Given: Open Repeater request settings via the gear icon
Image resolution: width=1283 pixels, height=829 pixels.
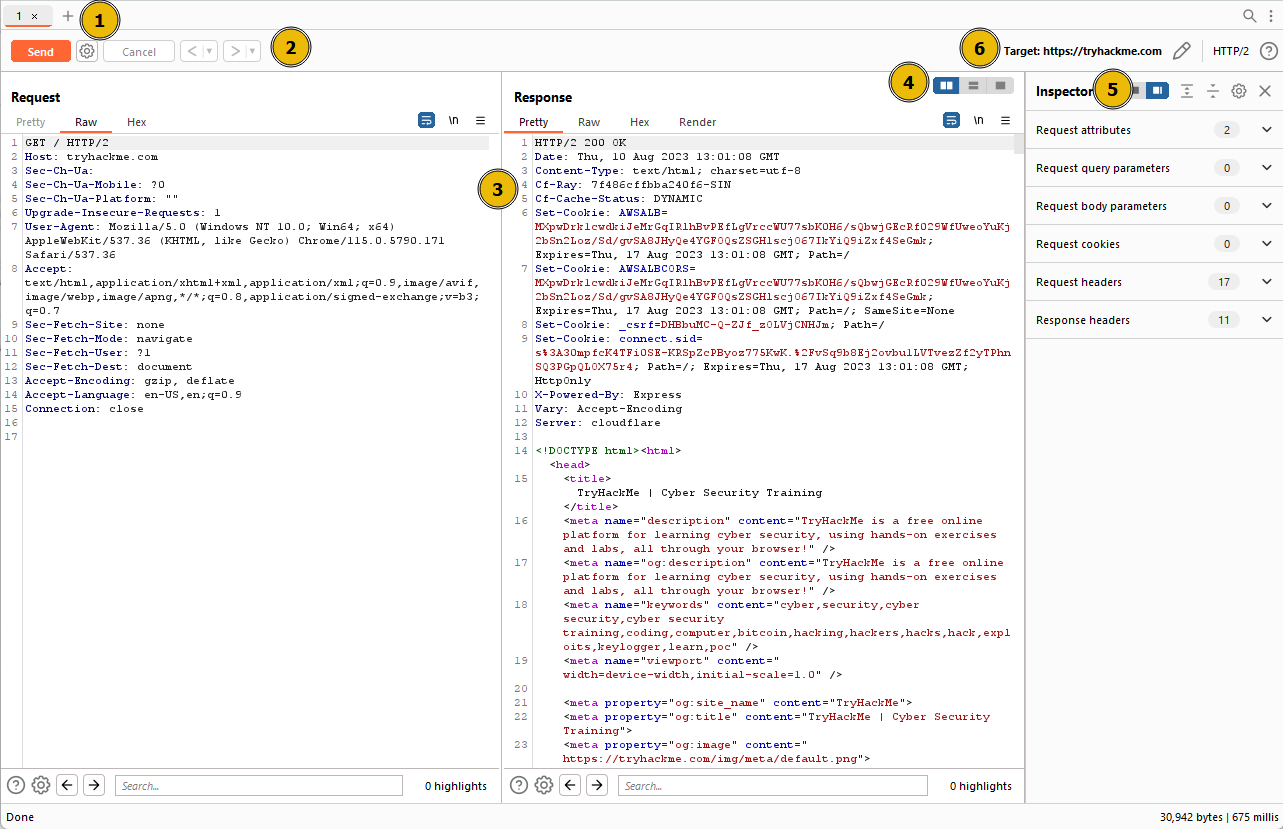Looking at the screenshot, I should point(87,51).
